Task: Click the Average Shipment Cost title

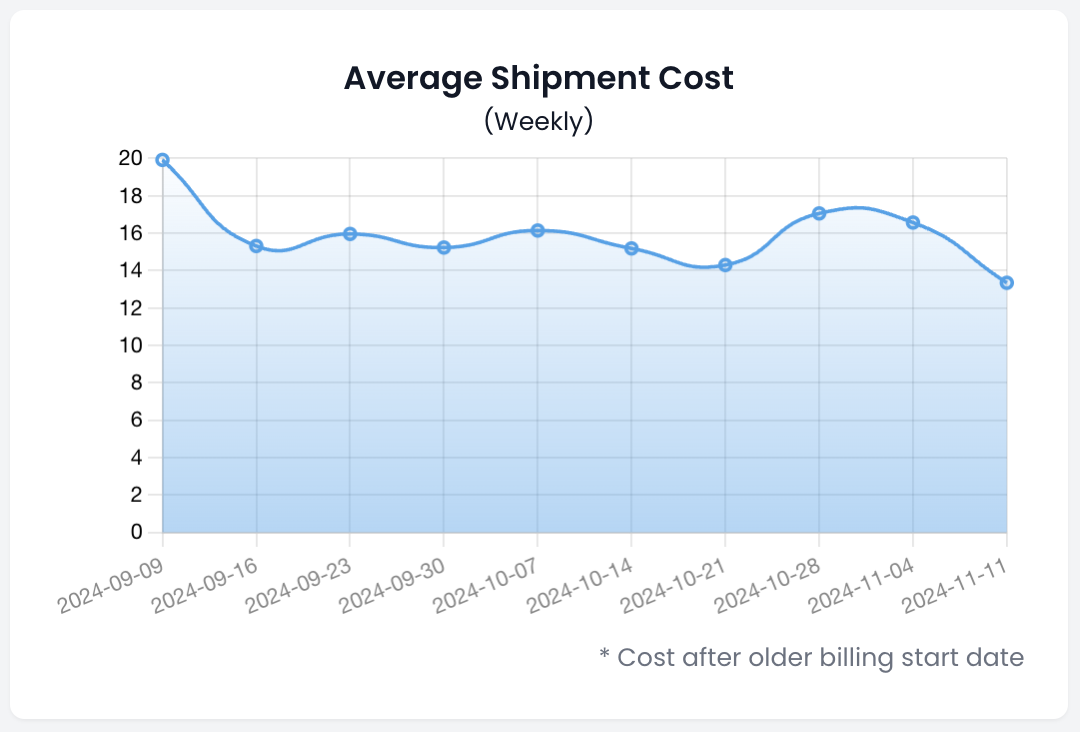Action: [539, 78]
